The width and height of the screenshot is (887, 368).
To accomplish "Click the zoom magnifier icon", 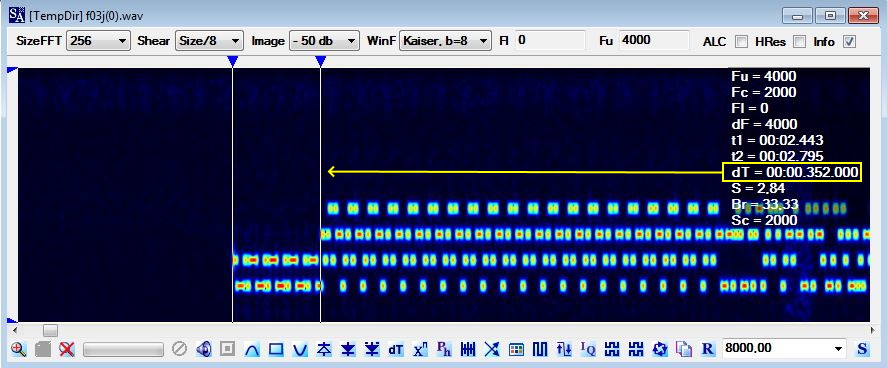I will tap(19, 349).
